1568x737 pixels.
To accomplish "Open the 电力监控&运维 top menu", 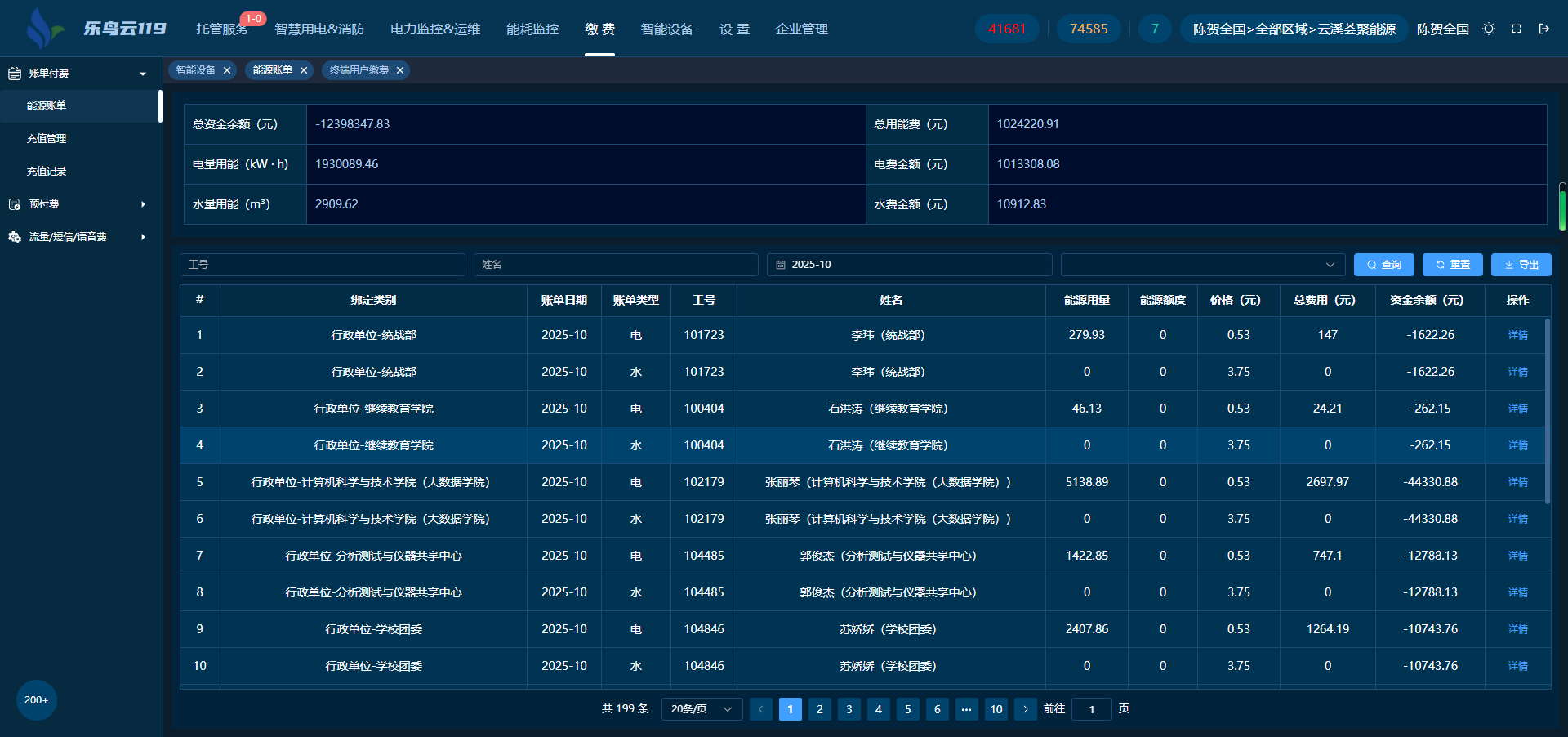I will click(435, 29).
